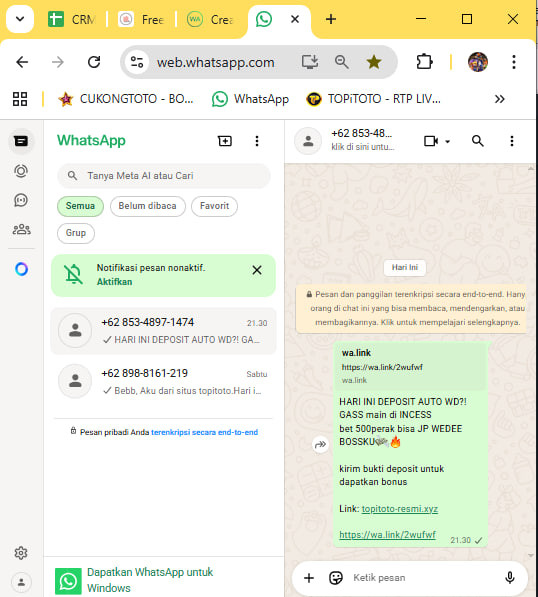The width and height of the screenshot is (538, 597).
Task: Click the site information icon in address bar
Action: click(x=137, y=62)
